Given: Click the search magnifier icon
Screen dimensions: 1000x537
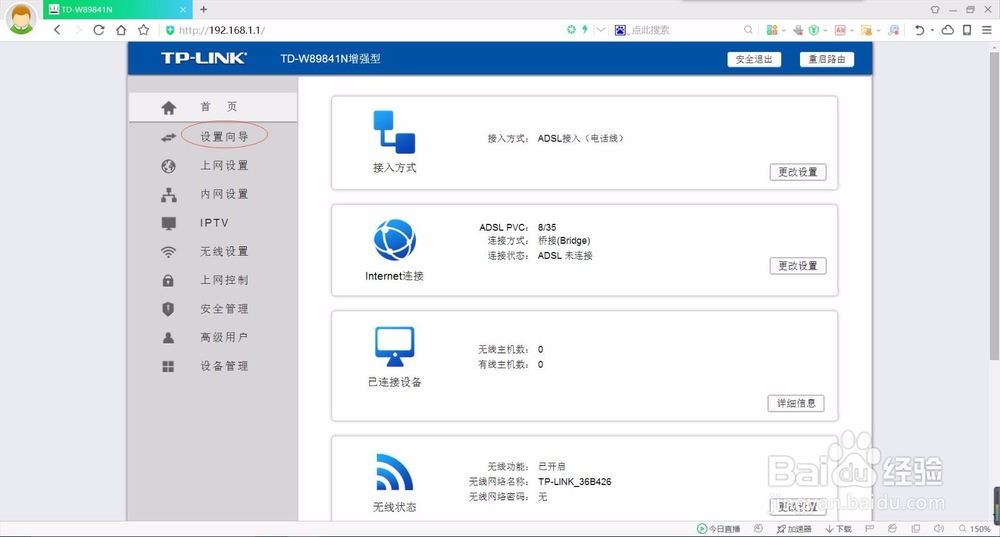Looking at the screenshot, I should [x=748, y=30].
